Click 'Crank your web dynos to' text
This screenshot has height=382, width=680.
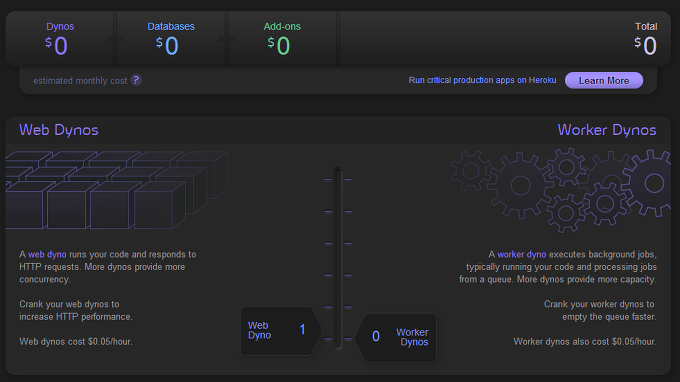pos(69,304)
